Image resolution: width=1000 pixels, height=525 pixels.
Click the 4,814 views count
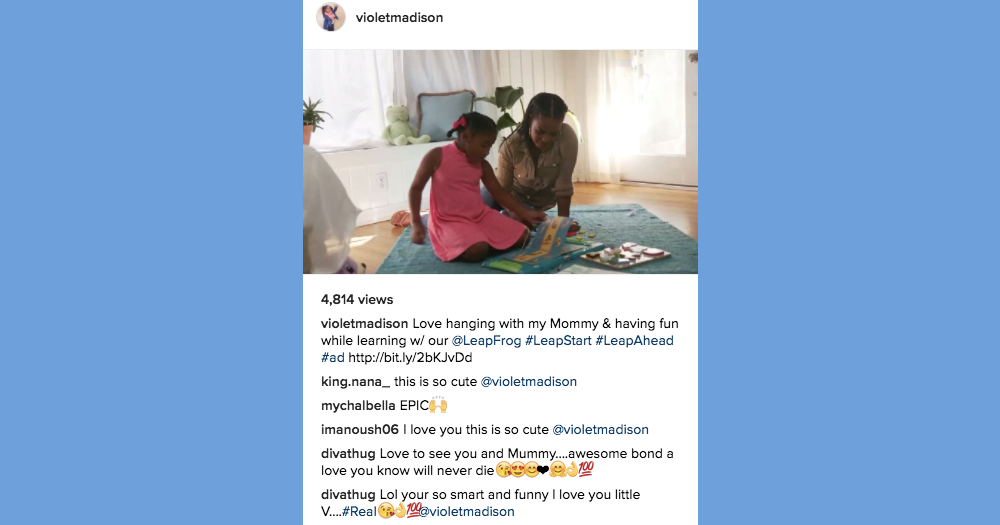pyautogui.click(x=357, y=300)
